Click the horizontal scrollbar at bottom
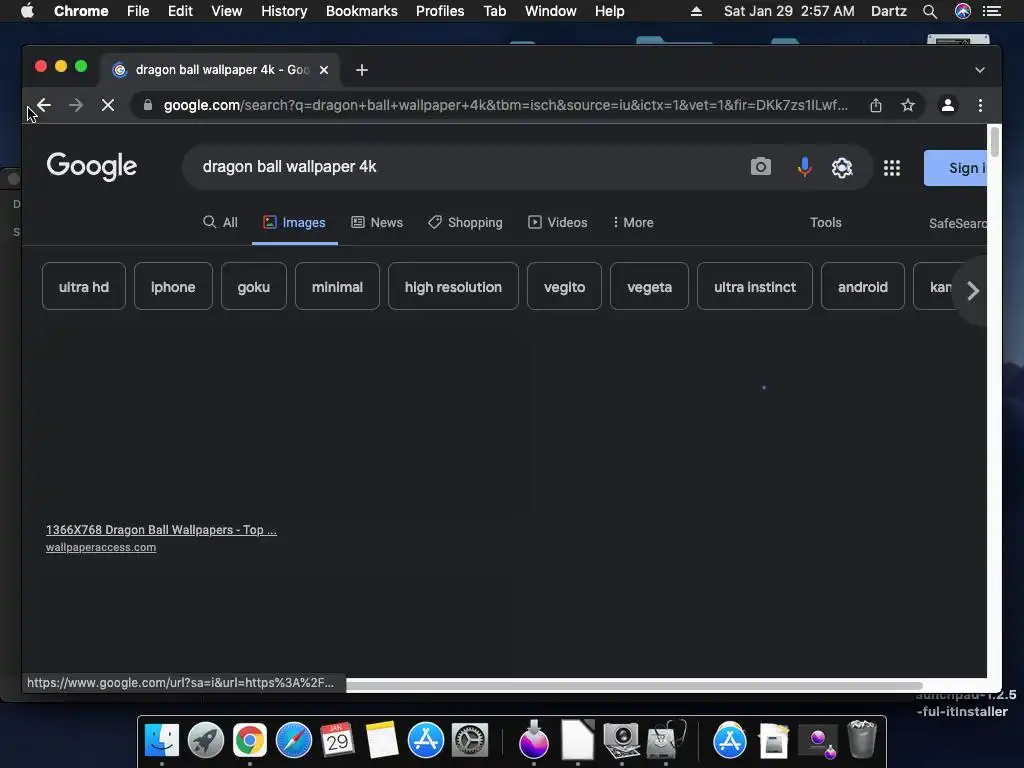The width and height of the screenshot is (1024, 768). click(633, 686)
